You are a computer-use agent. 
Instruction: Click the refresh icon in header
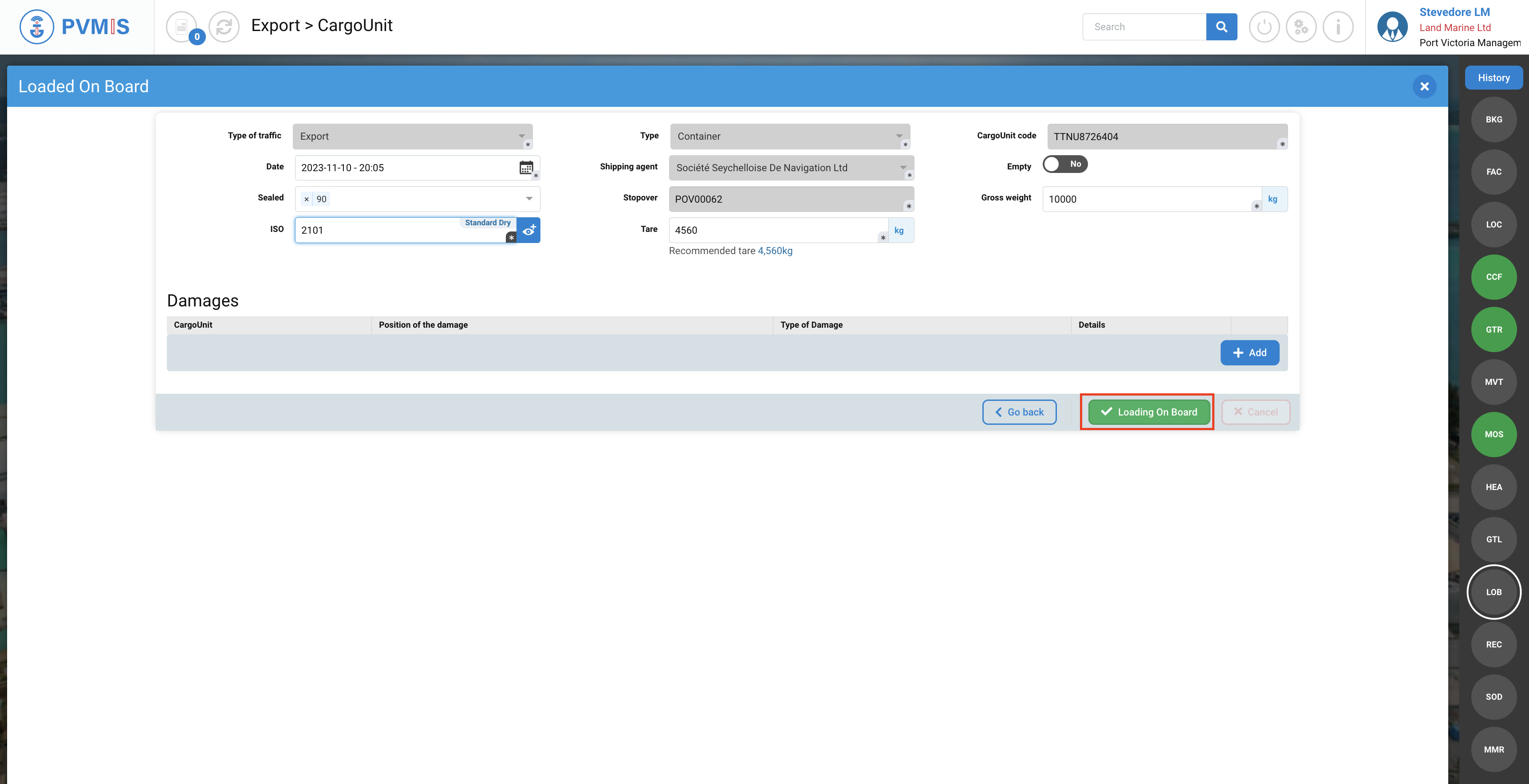click(224, 27)
